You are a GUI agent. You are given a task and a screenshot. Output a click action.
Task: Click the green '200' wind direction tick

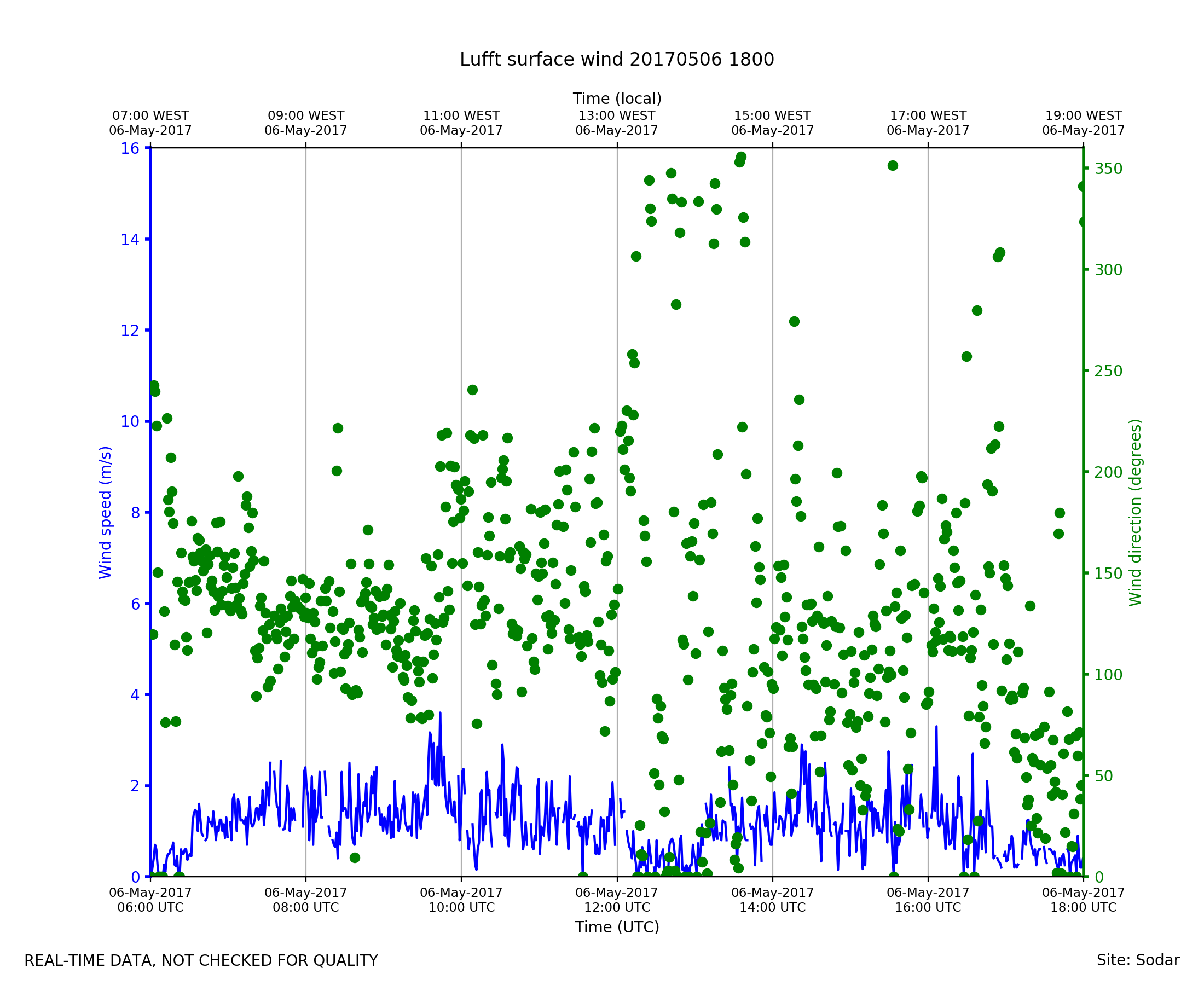pyautogui.click(x=1109, y=473)
